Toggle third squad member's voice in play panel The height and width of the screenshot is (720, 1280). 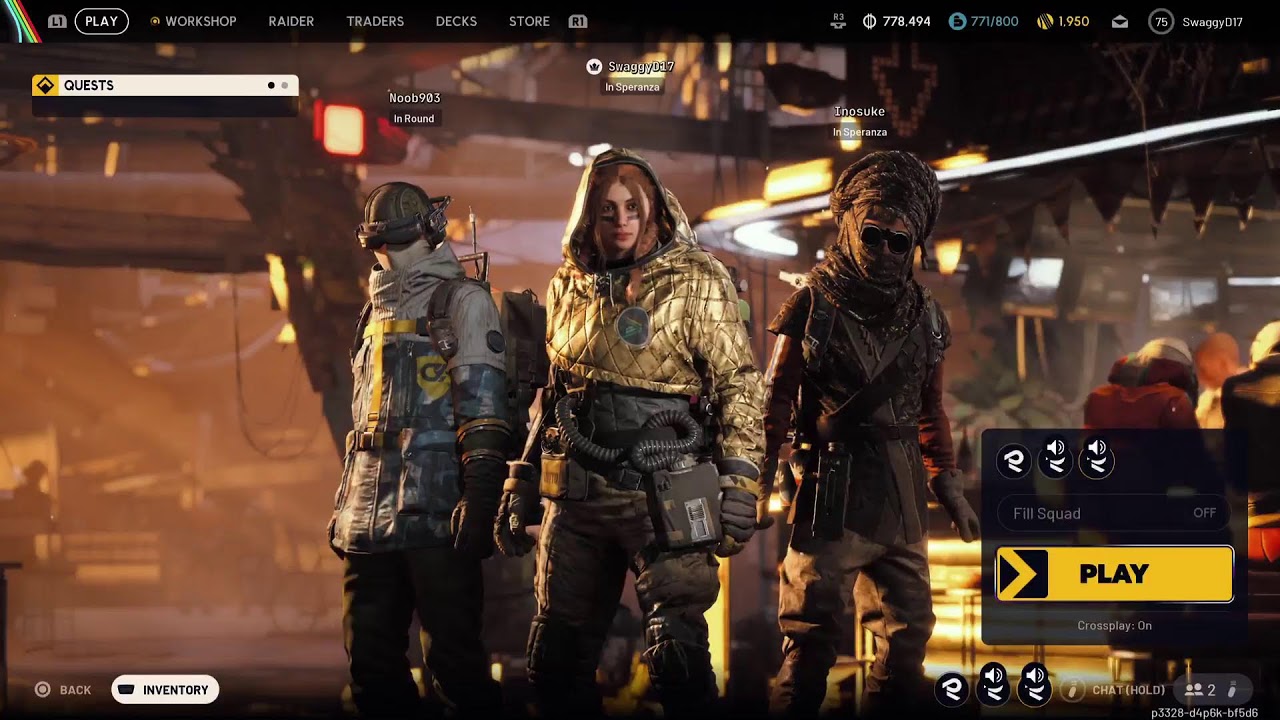(1096, 458)
